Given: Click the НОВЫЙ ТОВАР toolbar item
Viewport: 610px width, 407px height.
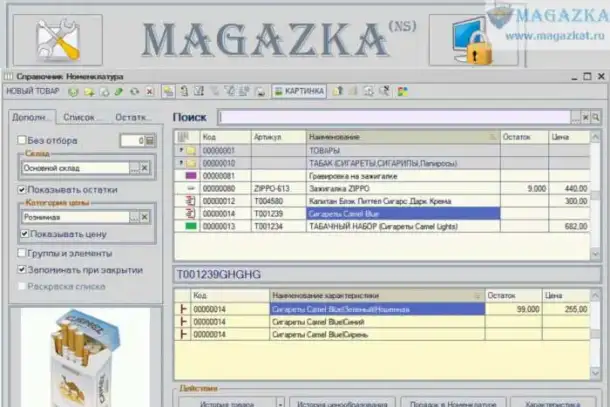Looking at the screenshot, I should [x=33, y=91].
